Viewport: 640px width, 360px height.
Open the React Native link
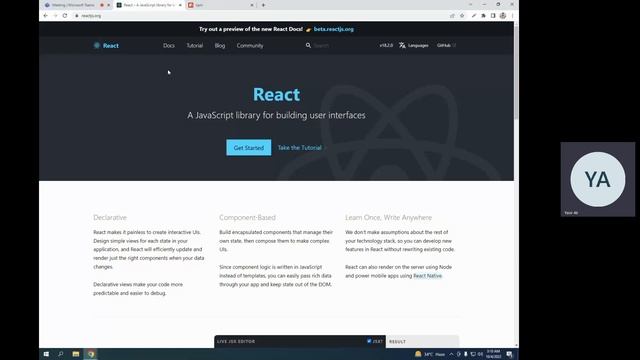427,276
